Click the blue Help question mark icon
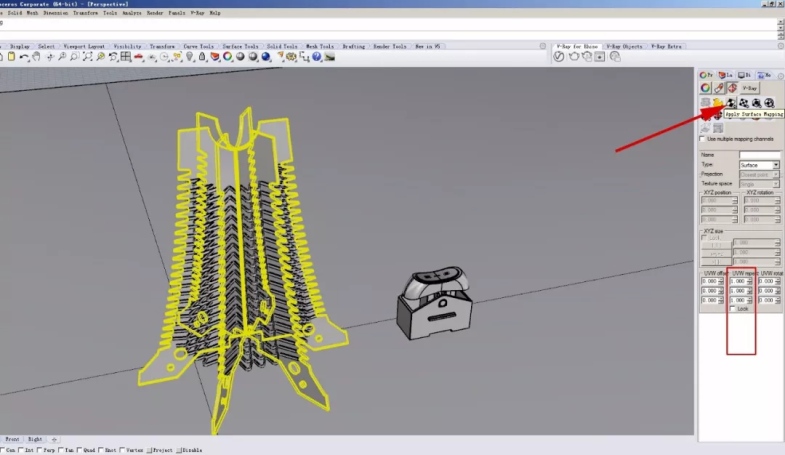This screenshot has width=785, height=455. (x=317, y=57)
